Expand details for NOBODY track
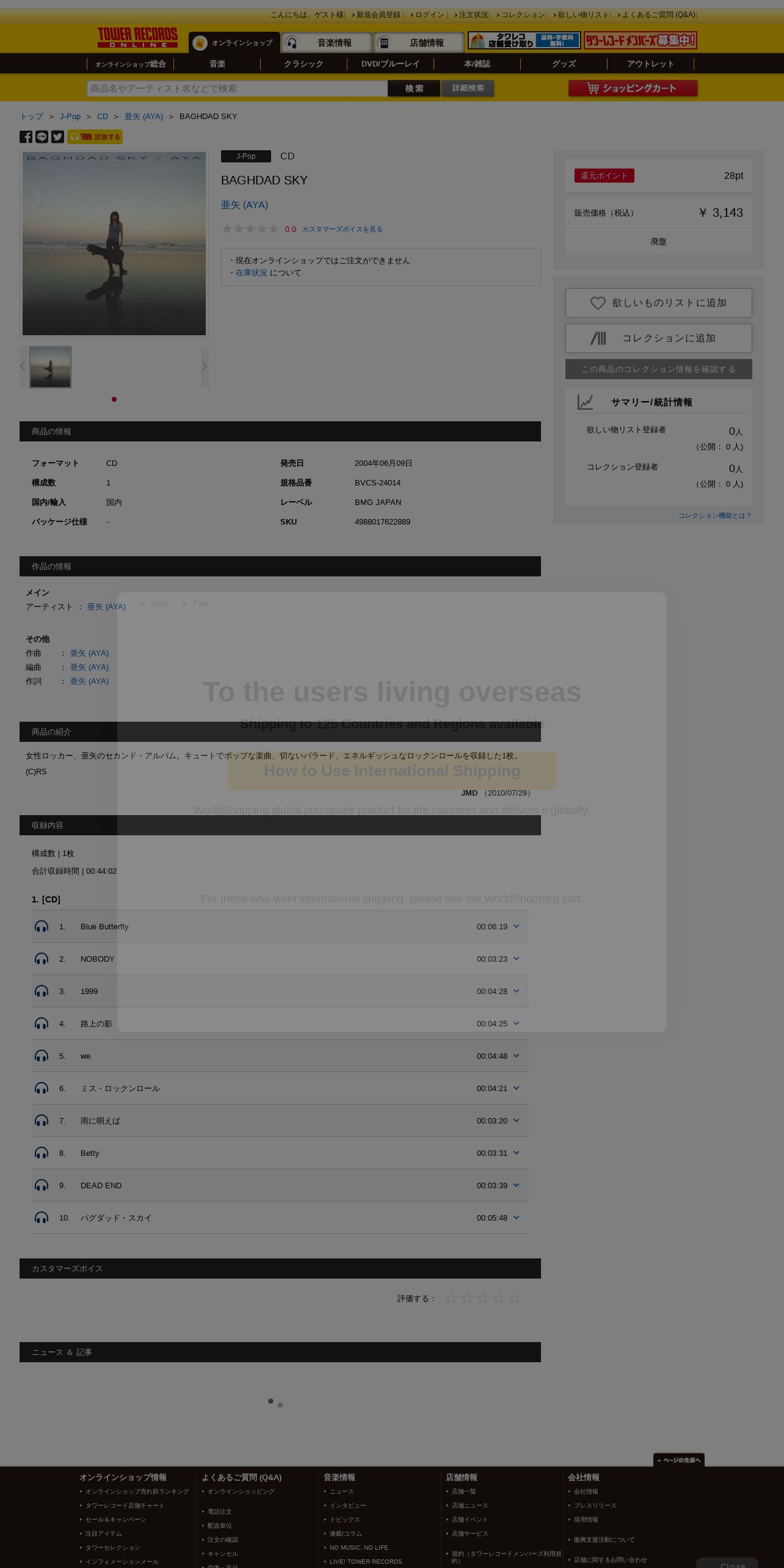The width and height of the screenshot is (784, 1568). point(516,959)
